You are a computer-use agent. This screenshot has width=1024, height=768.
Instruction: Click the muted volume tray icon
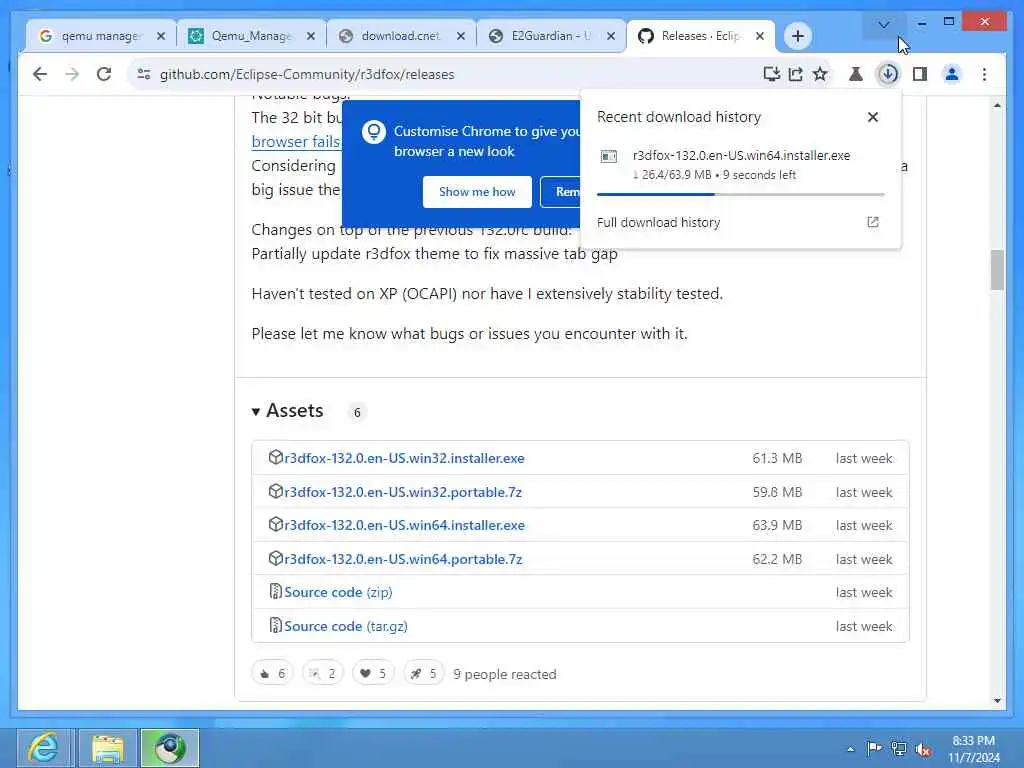[923, 749]
